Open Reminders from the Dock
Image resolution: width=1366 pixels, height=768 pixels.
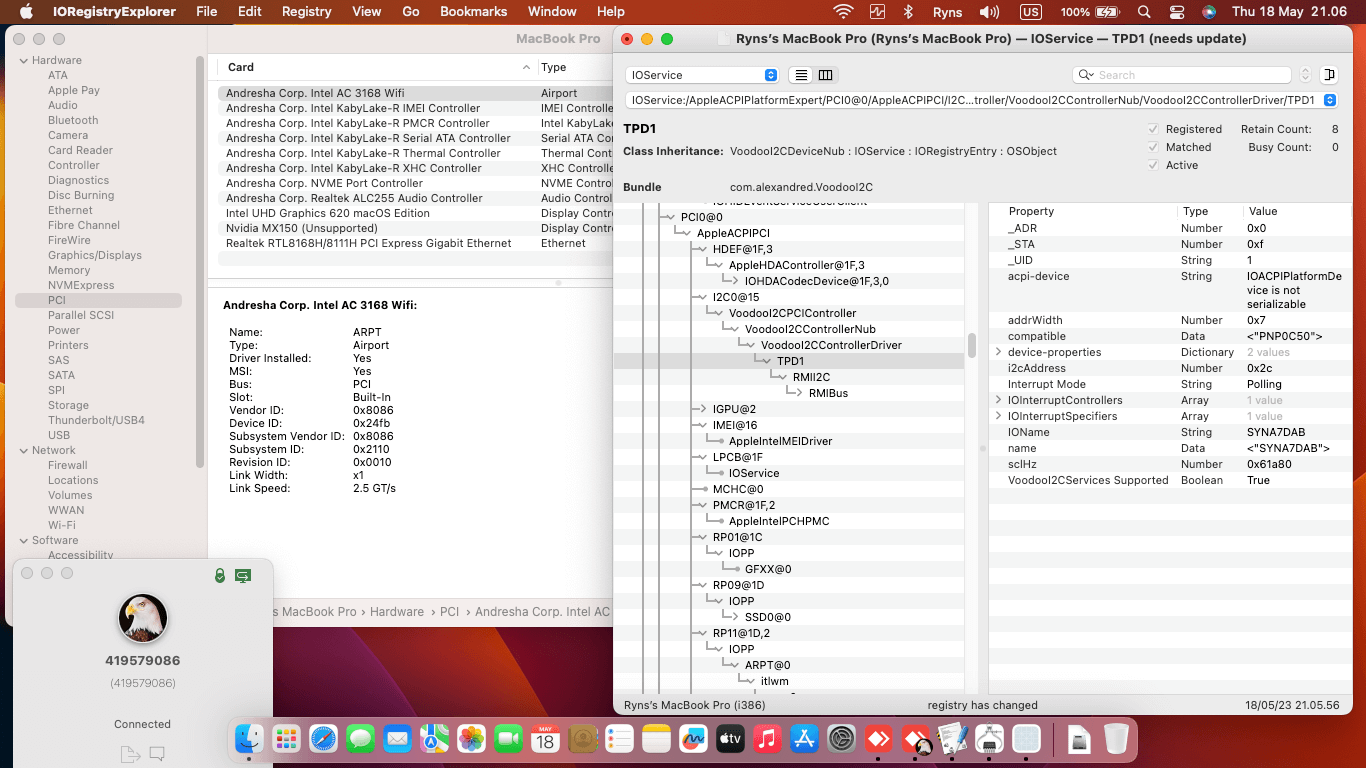point(619,739)
